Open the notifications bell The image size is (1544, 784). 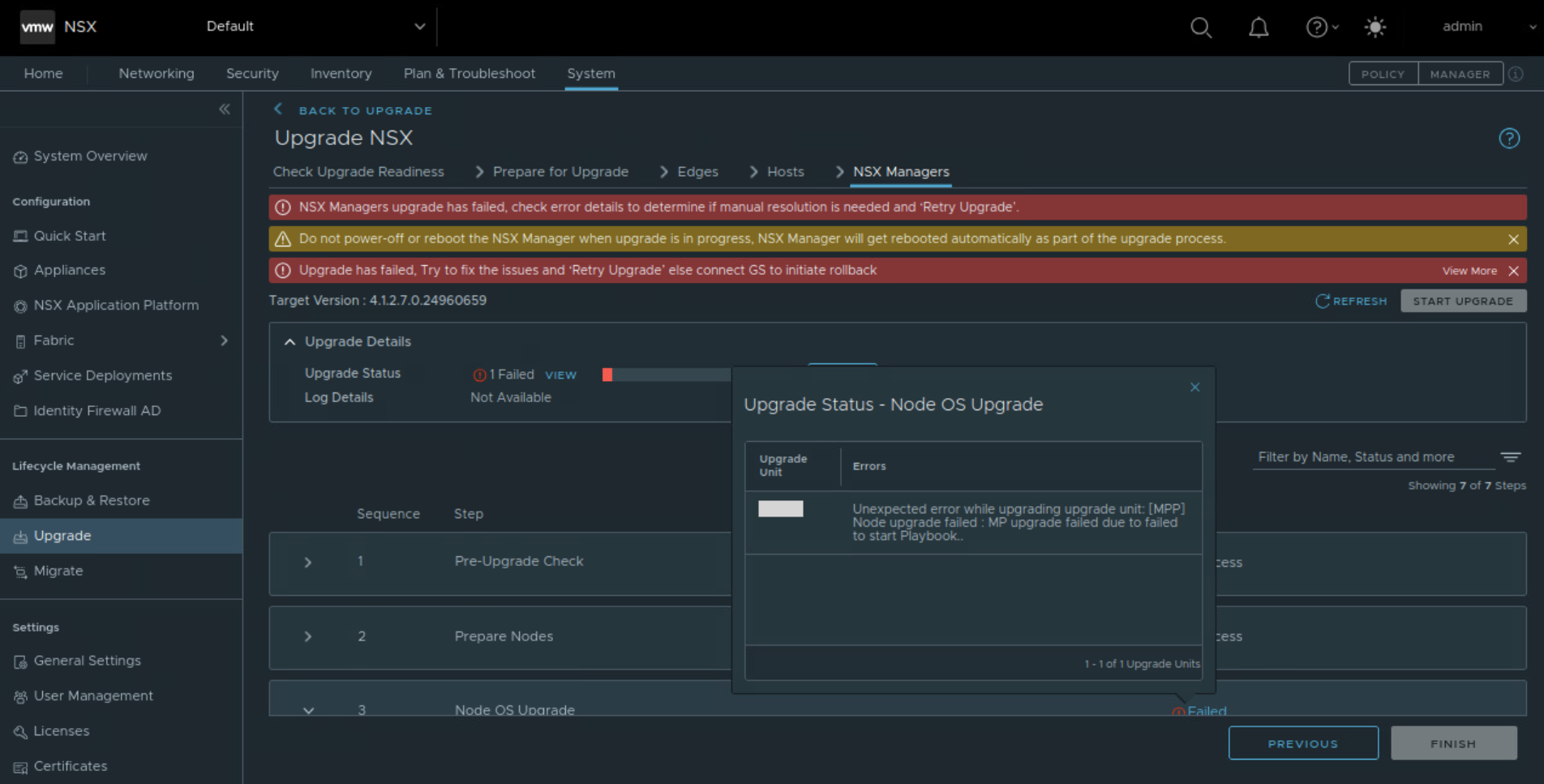click(1259, 28)
